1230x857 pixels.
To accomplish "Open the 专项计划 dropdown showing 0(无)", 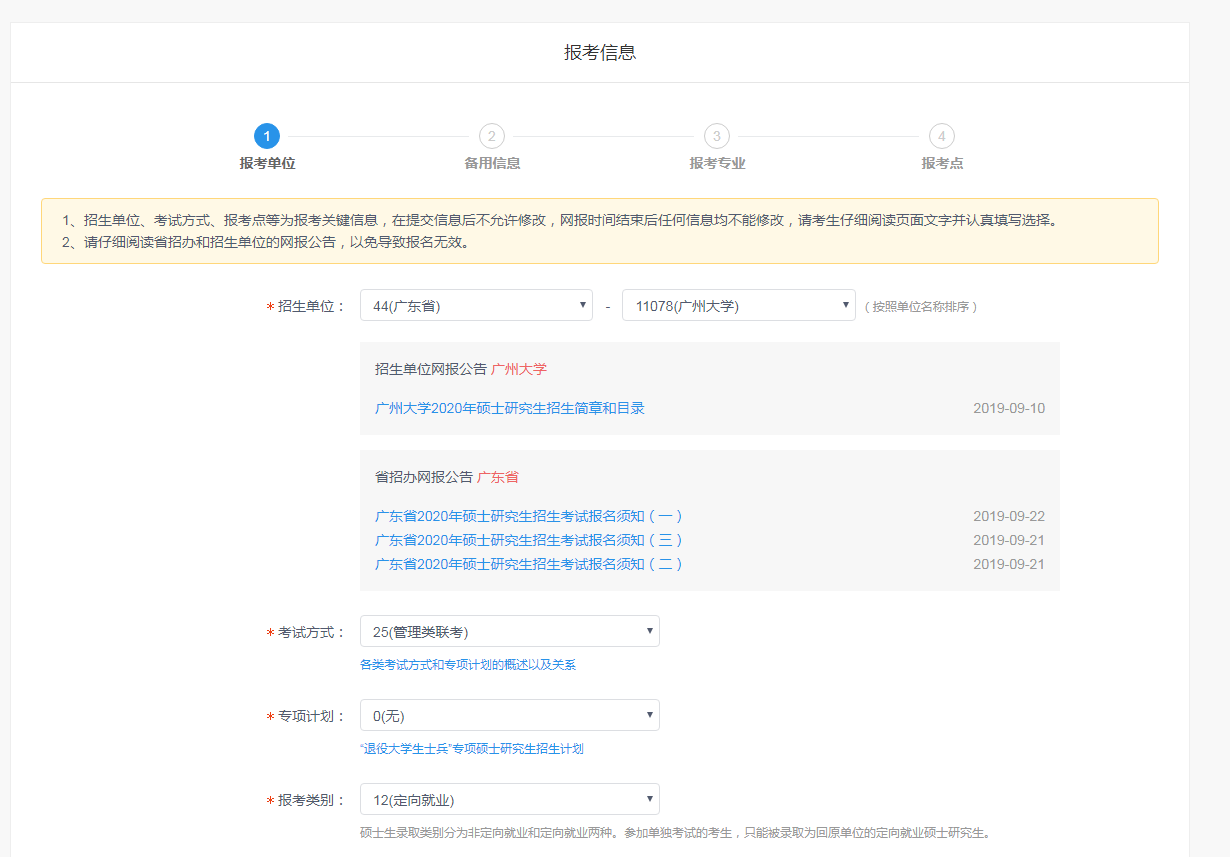I will click(510, 714).
